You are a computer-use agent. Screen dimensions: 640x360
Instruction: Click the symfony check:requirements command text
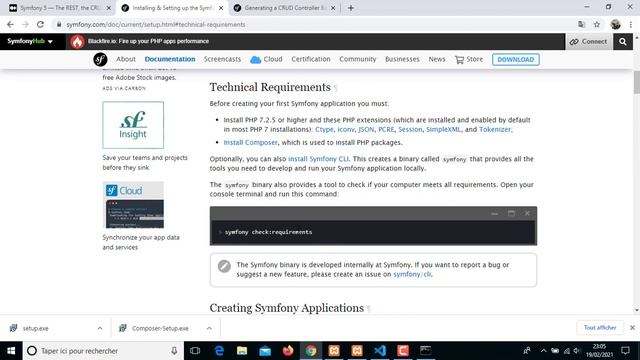(268, 232)
